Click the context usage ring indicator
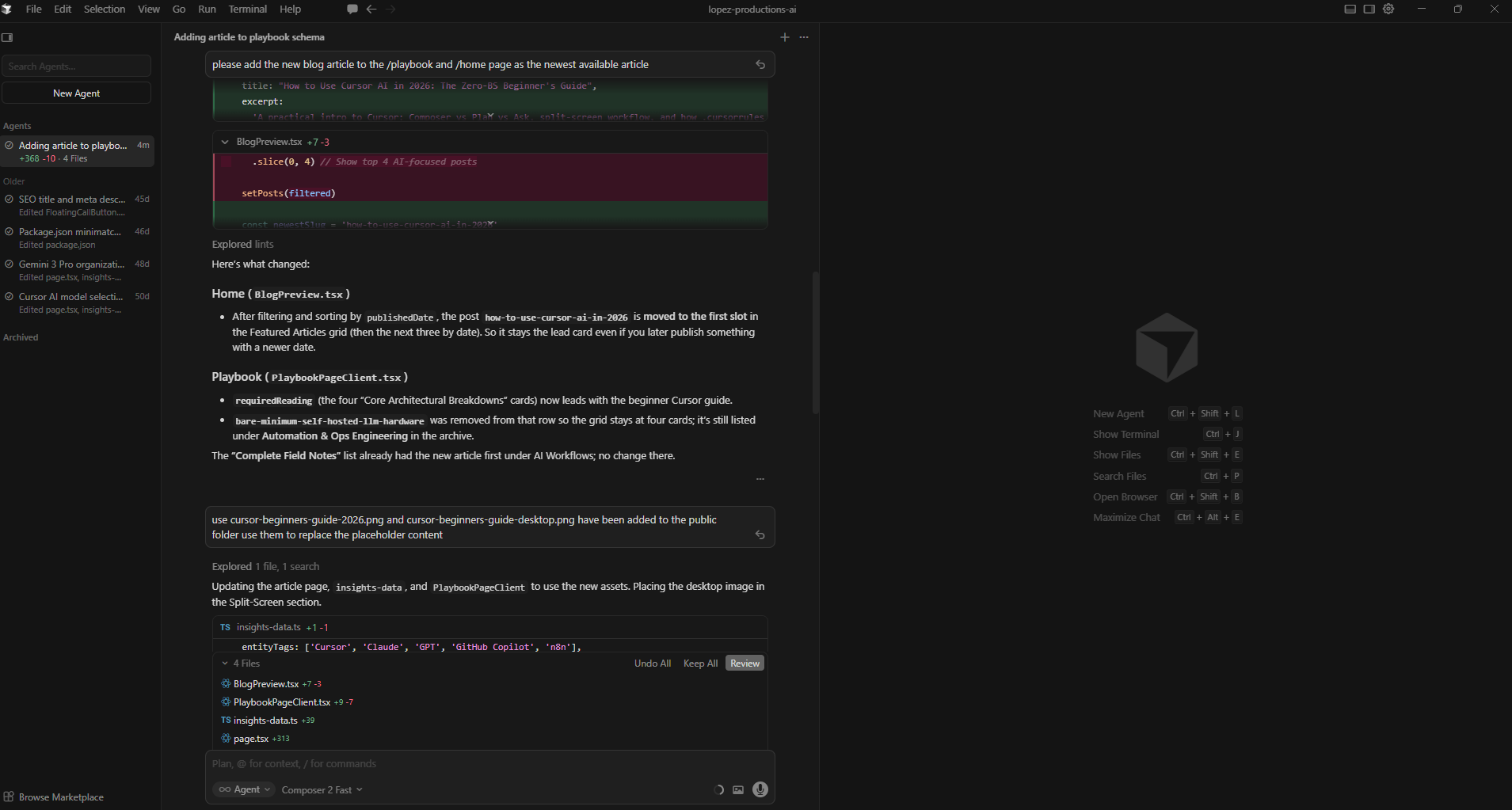This screenshot has height=810, width=1512. (719, 790)
